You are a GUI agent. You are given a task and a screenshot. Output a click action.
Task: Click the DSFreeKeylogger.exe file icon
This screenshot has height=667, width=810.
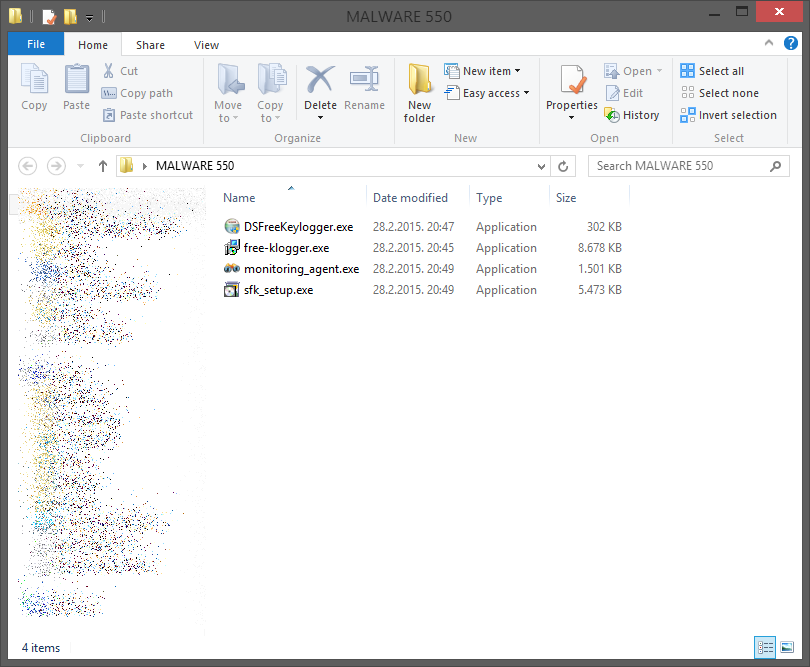tap(232, 226)
